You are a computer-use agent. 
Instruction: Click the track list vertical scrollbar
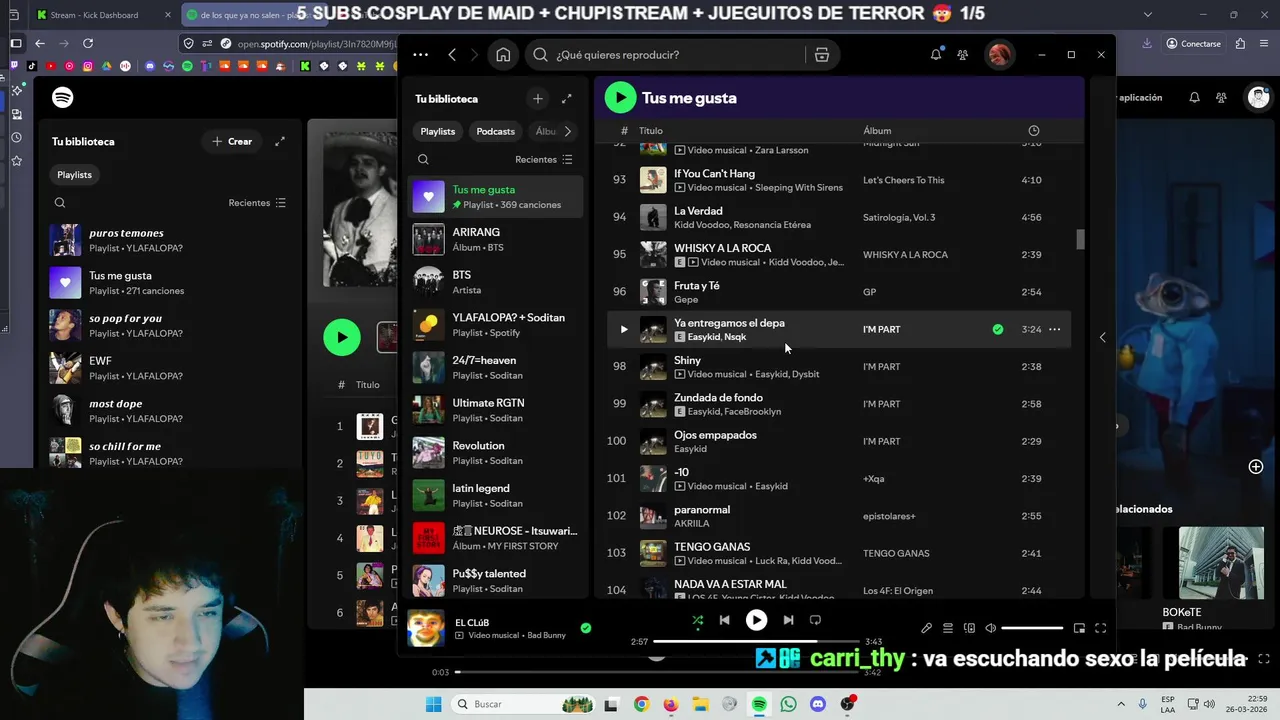click(1080, 240)
